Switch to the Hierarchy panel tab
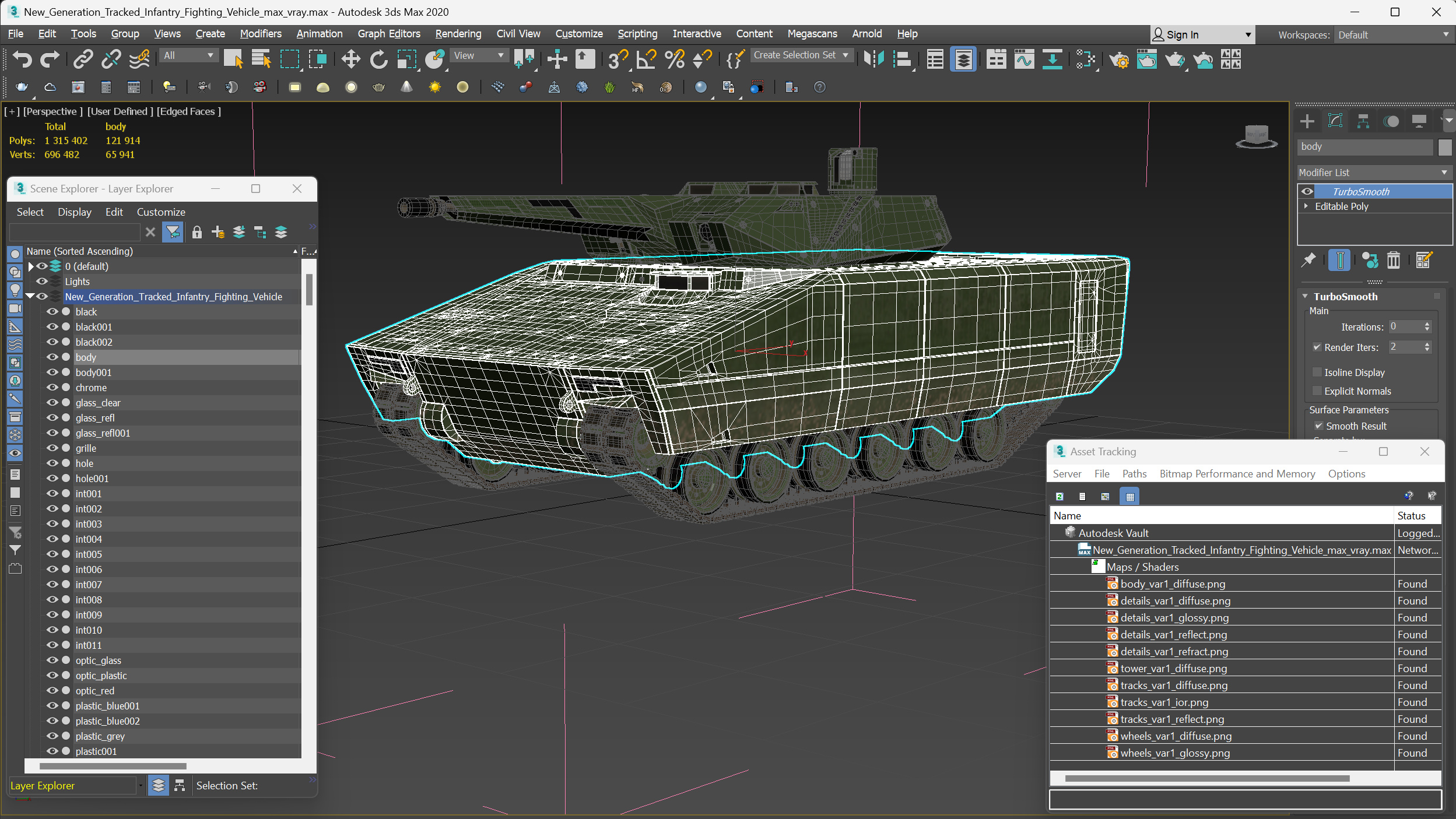This screenshot has height=819, width=1456. click(x=1363, y=121)
